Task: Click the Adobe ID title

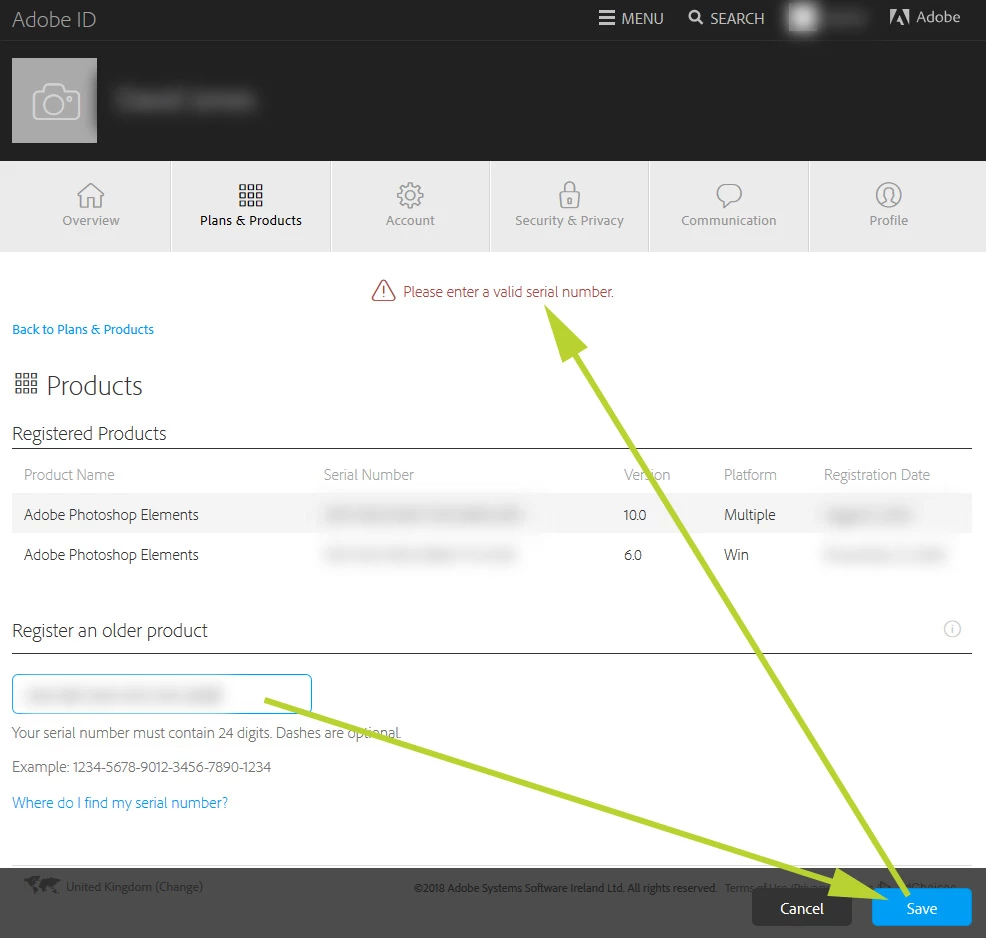Action: 54,19
